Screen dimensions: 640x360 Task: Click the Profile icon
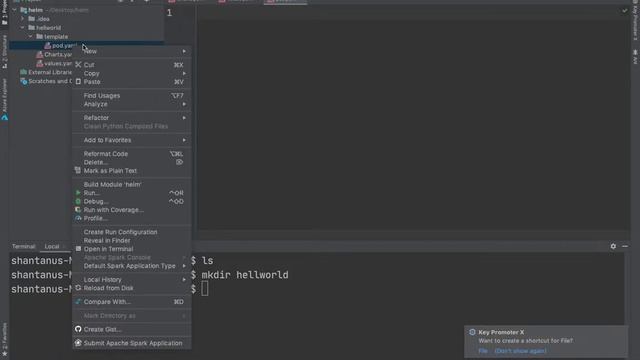78,218
